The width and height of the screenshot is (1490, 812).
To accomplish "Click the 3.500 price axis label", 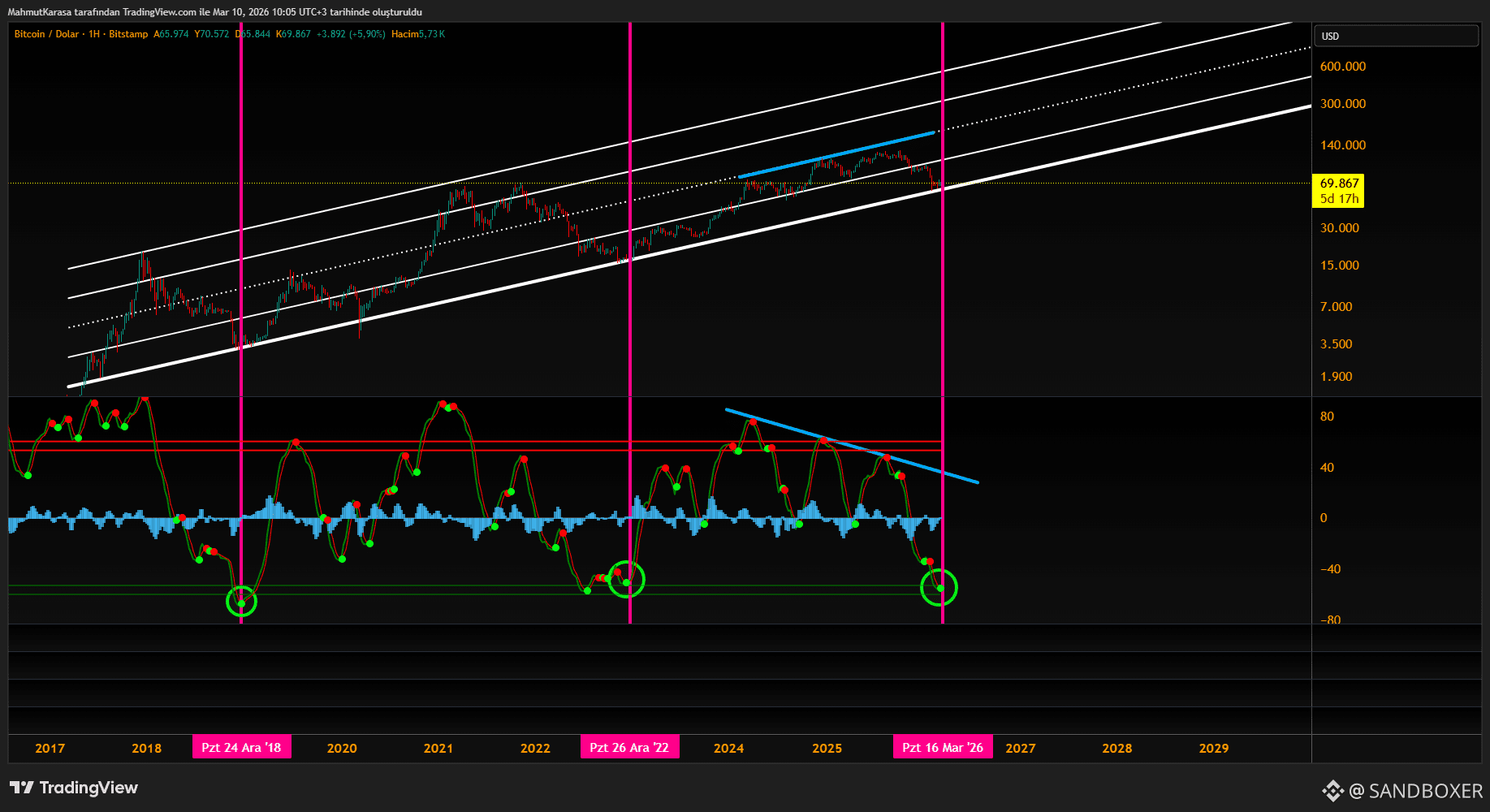I will 1337,344.
